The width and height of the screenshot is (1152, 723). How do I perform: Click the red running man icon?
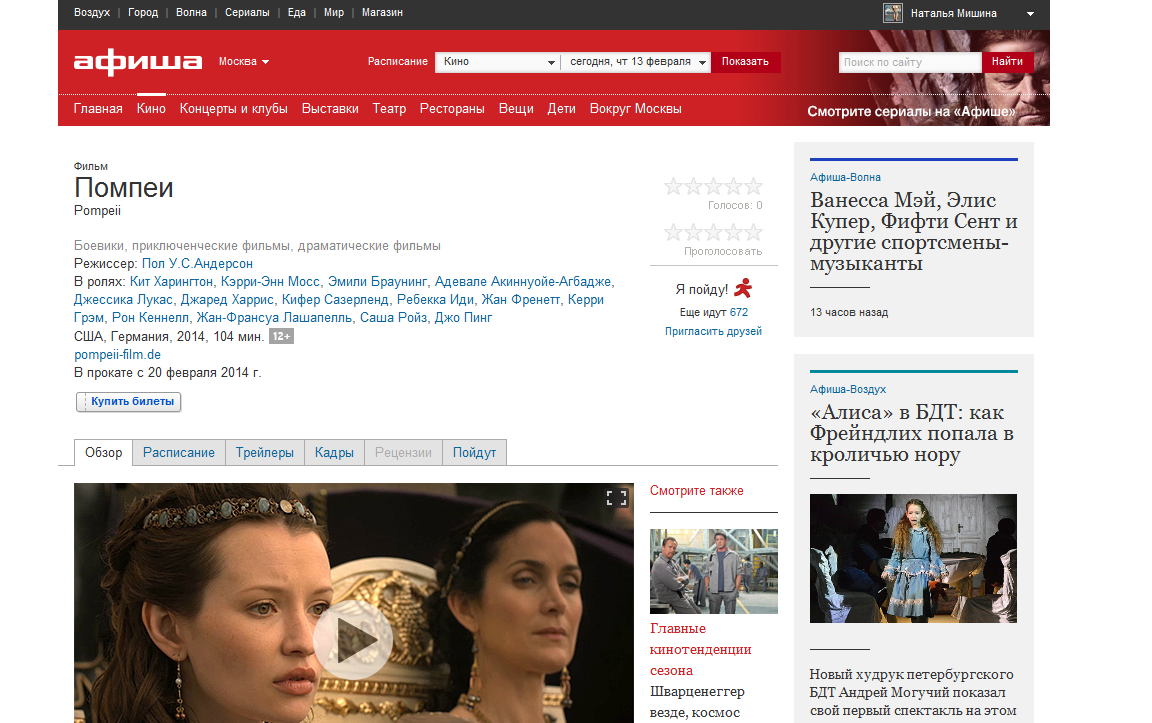tap(744, 288)
